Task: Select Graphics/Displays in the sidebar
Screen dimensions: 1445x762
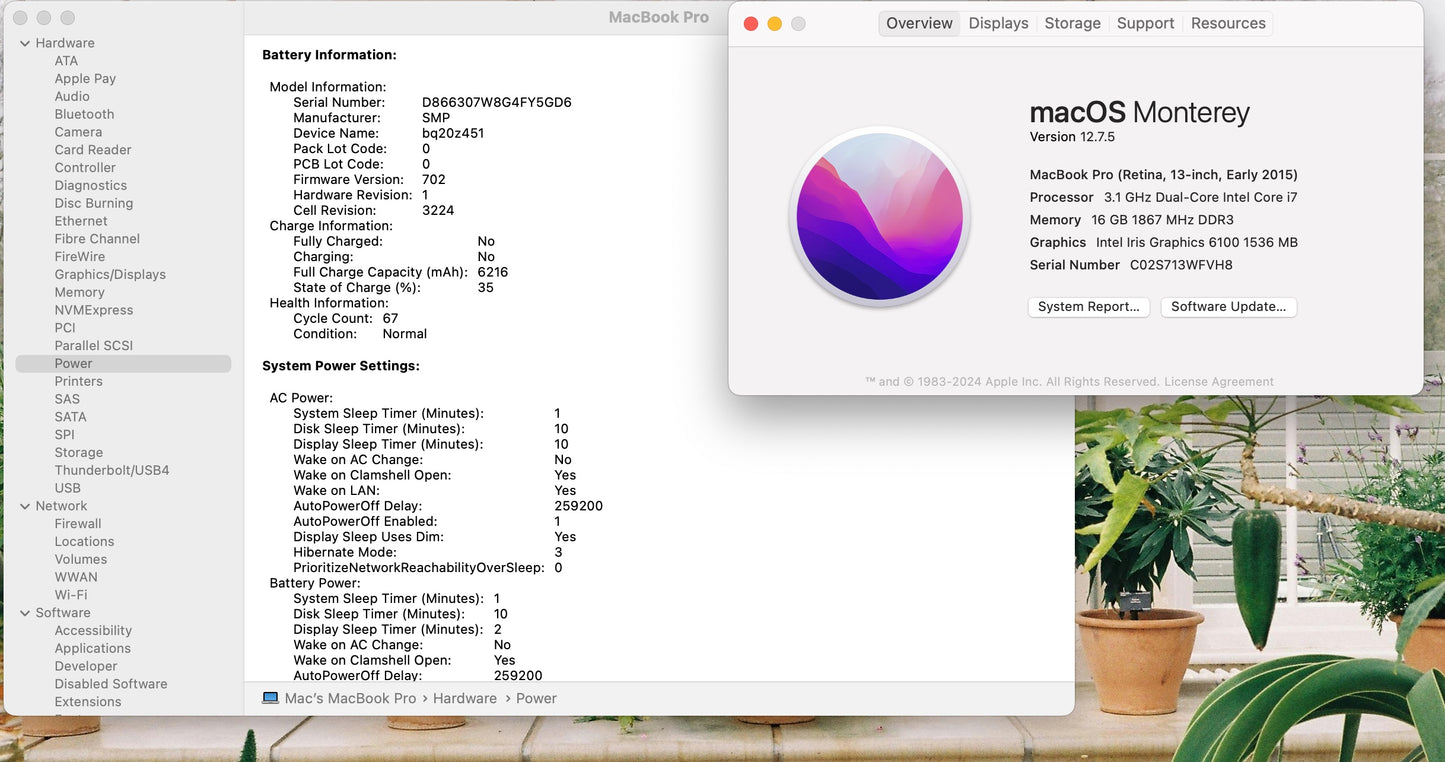Action: tap(110, 274)
